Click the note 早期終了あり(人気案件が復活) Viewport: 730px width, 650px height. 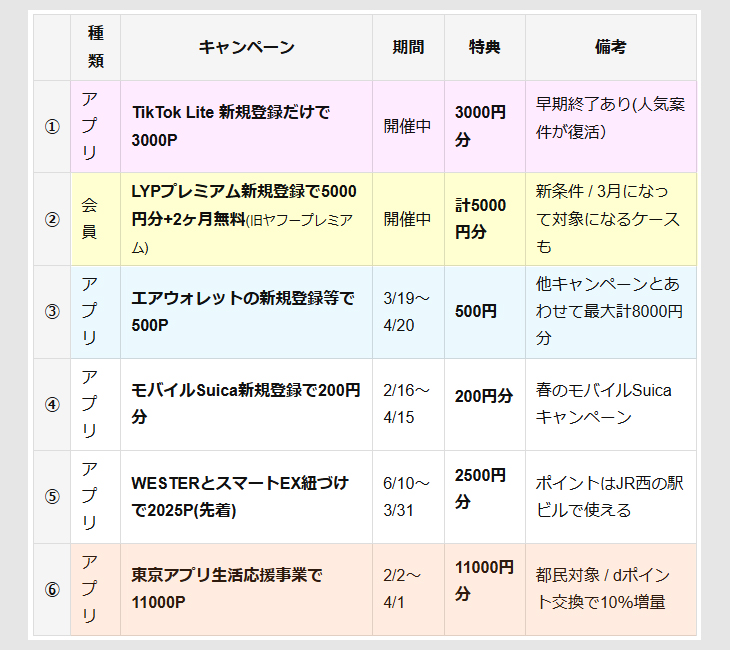pos(610,118)
